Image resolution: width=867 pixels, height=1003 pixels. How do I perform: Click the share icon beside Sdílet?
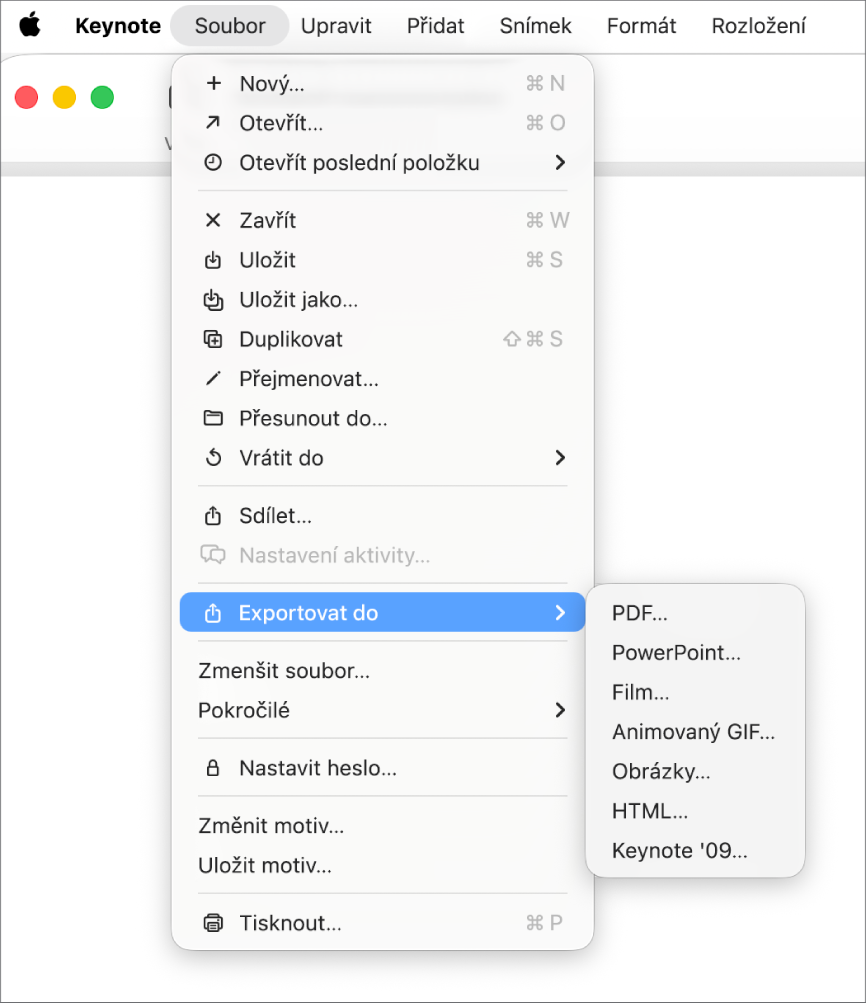(213, 516)
